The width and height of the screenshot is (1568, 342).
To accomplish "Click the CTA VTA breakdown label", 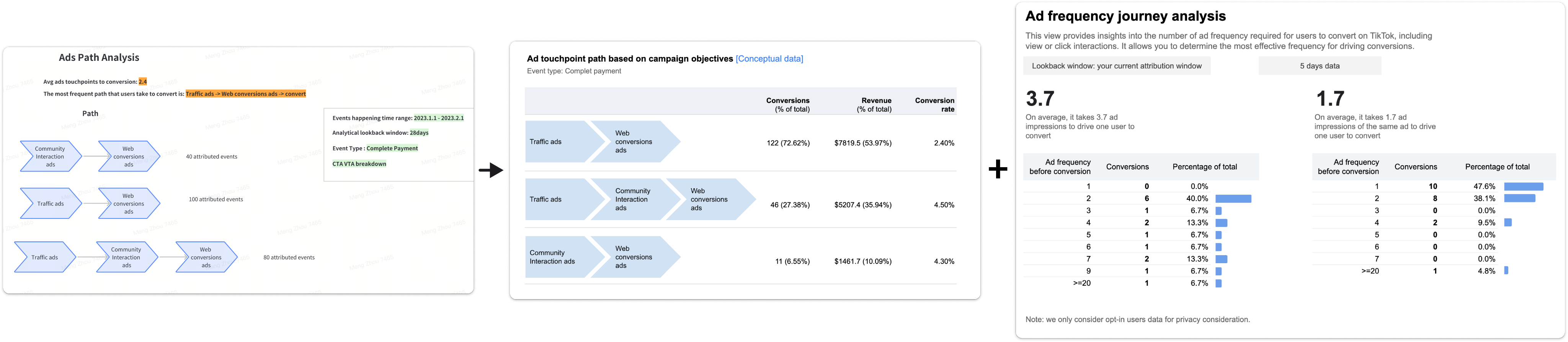I will click(x=359, y=164).
